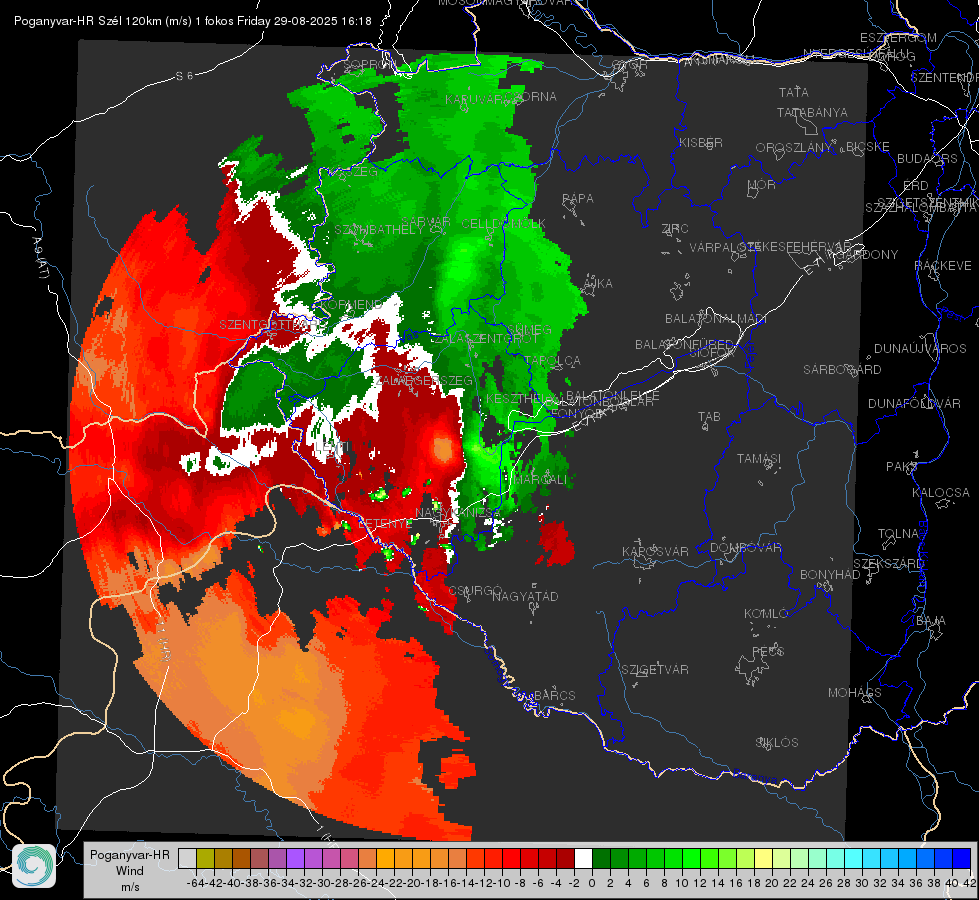Click the LETENYE label

coord(386,523)
